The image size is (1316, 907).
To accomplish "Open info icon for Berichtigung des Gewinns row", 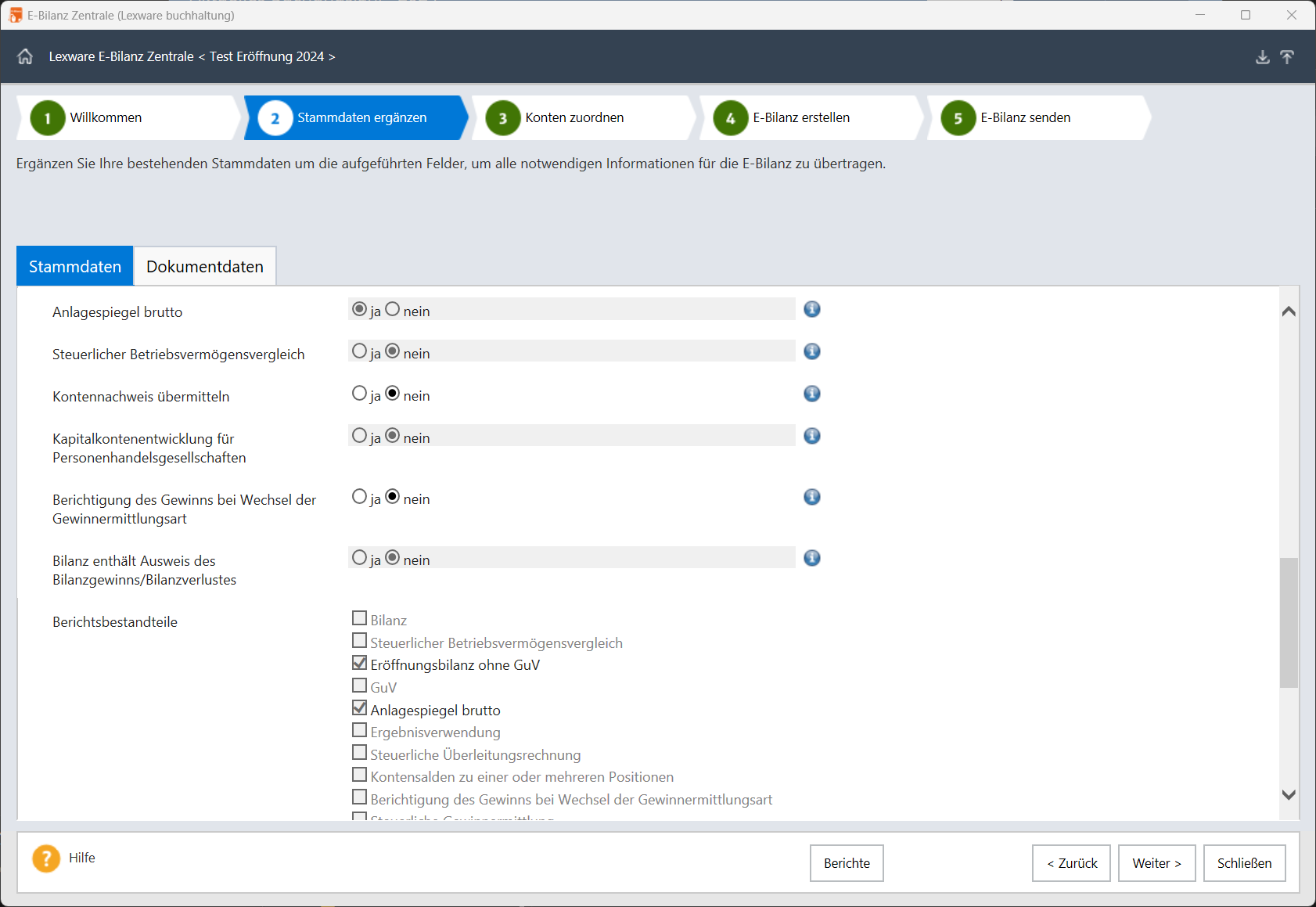I will pyautogui.click(x=812, y=497).
